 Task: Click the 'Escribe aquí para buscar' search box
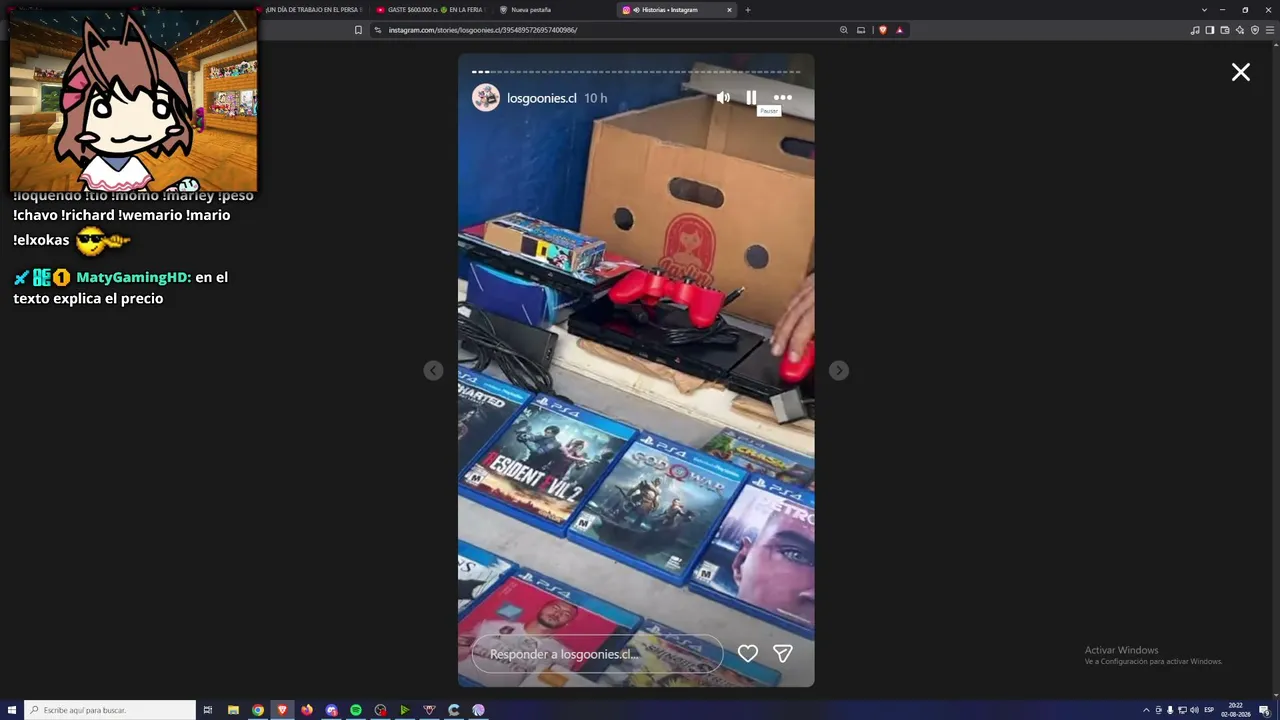(x=110, y=710)
